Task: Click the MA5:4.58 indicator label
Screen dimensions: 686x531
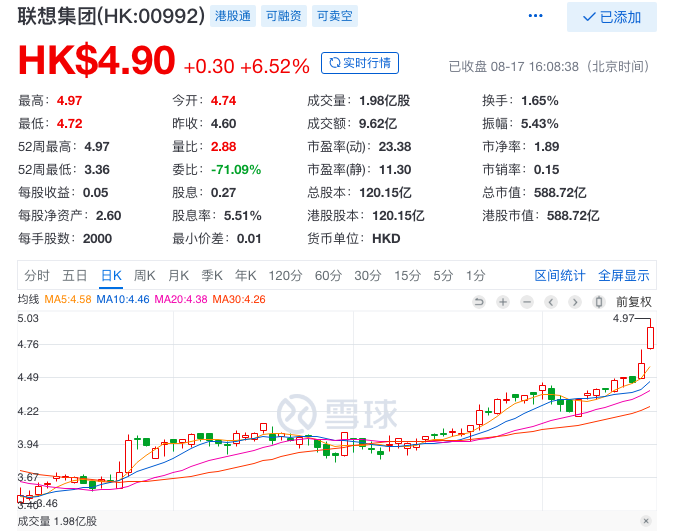Action: click(68, 300)
